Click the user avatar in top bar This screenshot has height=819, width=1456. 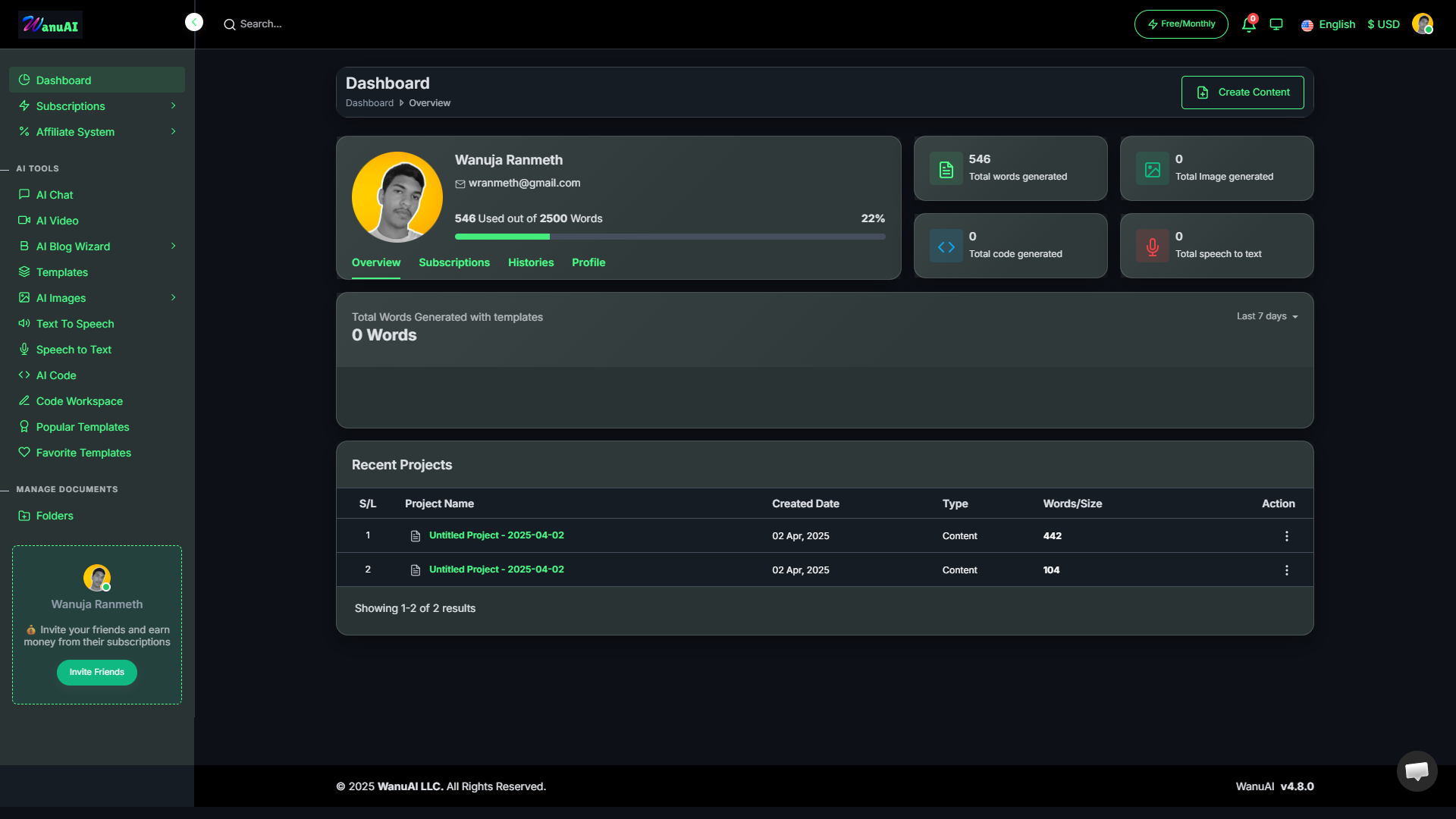point(1422,24)
